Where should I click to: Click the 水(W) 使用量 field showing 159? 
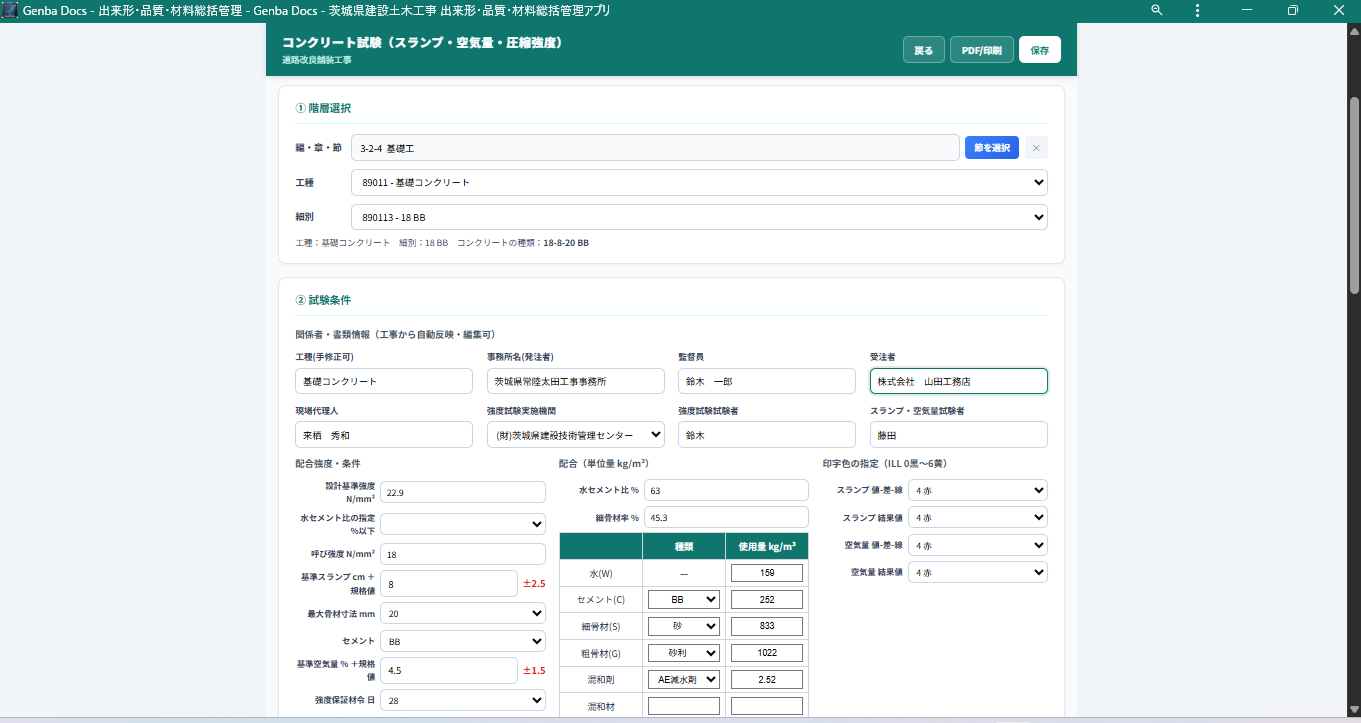767,573
